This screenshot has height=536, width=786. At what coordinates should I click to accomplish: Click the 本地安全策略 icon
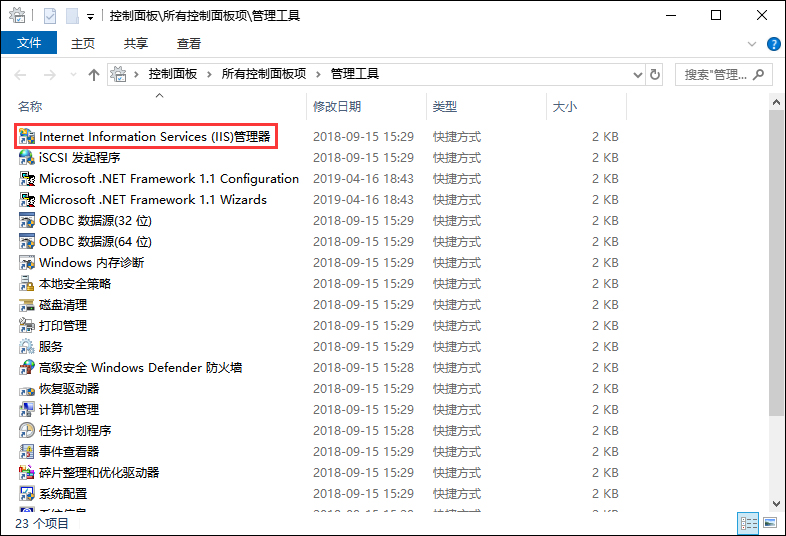tap(27, 284)
